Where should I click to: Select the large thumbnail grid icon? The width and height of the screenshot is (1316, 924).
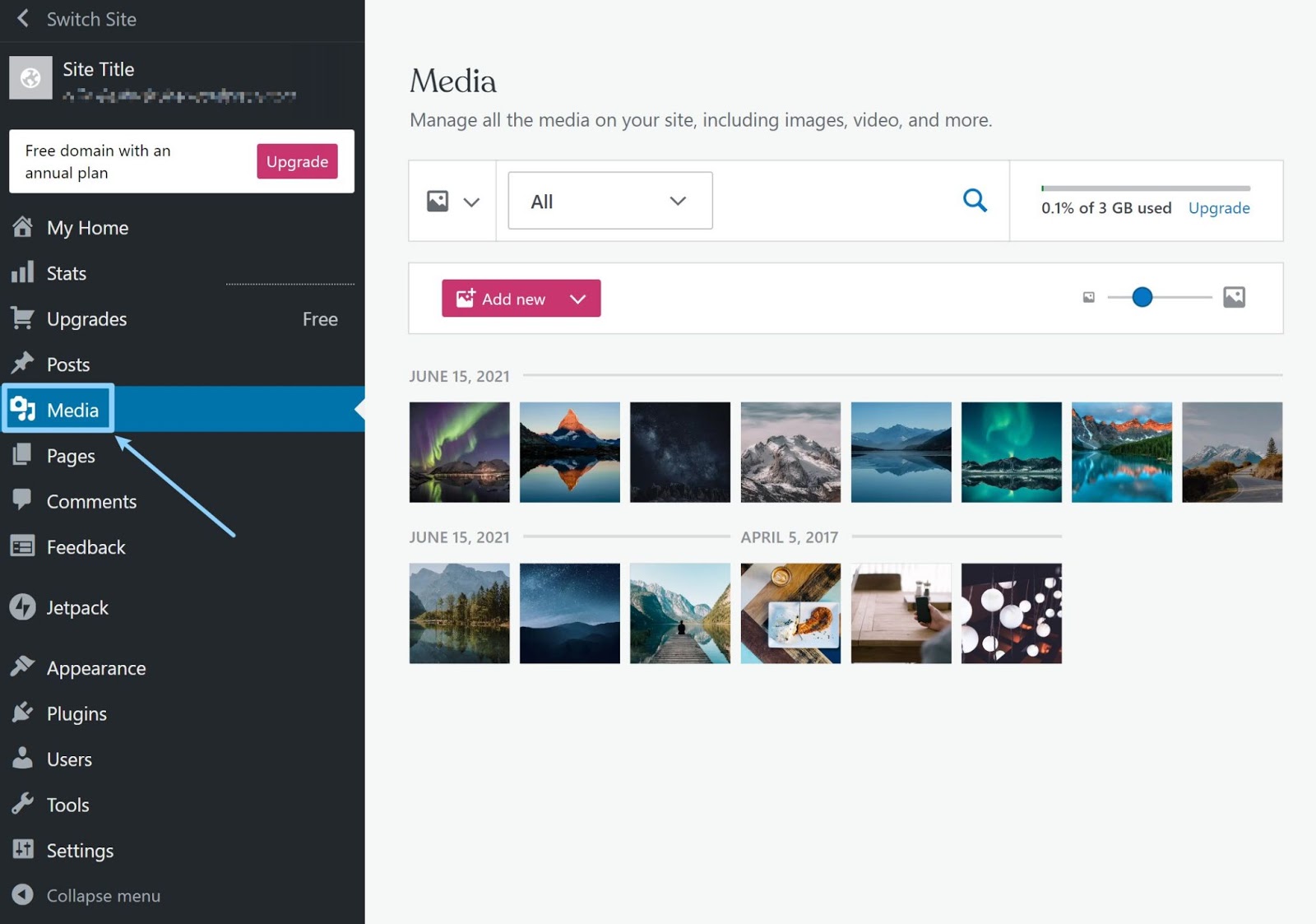click(1234, 297)
